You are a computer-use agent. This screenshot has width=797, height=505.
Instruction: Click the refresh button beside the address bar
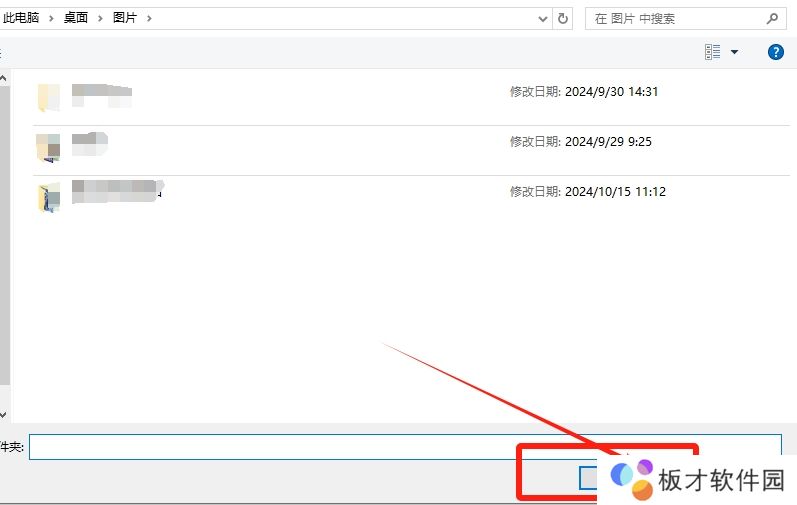click(x=563, y=18)
